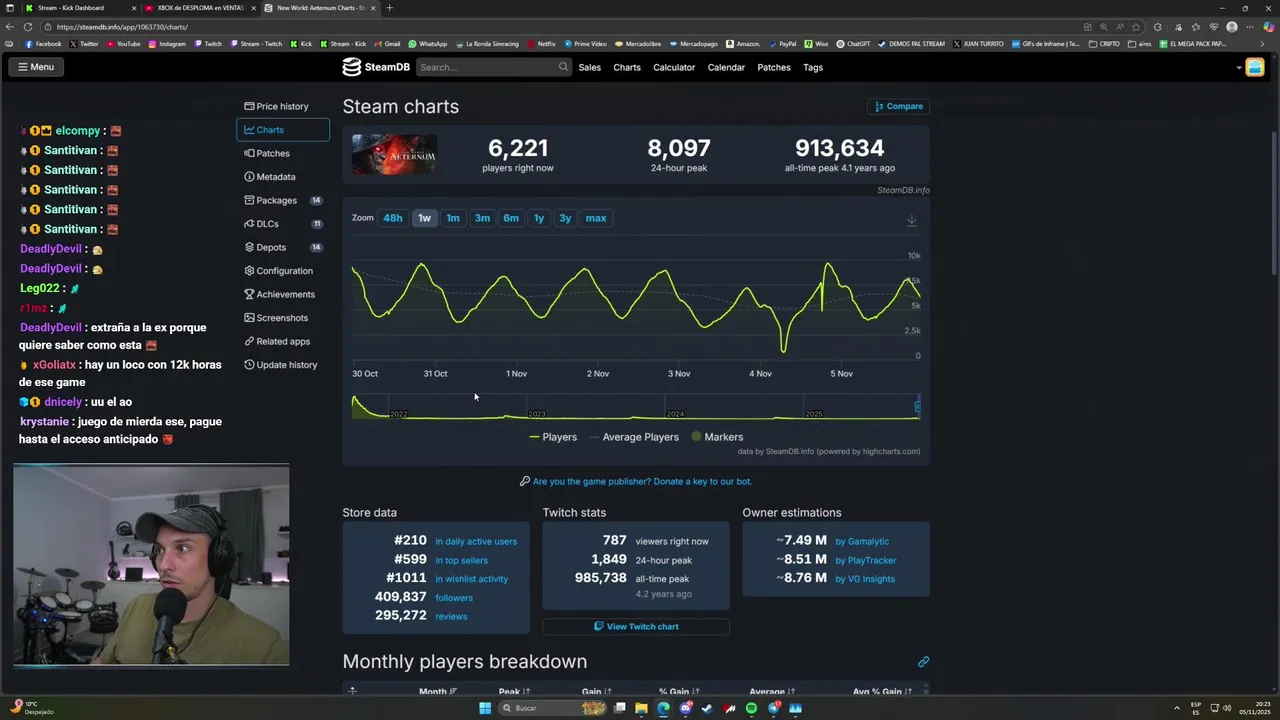1280x720 pixels.
Task: Open the Mercadolibre bookmark
Action: pos(637,44)
